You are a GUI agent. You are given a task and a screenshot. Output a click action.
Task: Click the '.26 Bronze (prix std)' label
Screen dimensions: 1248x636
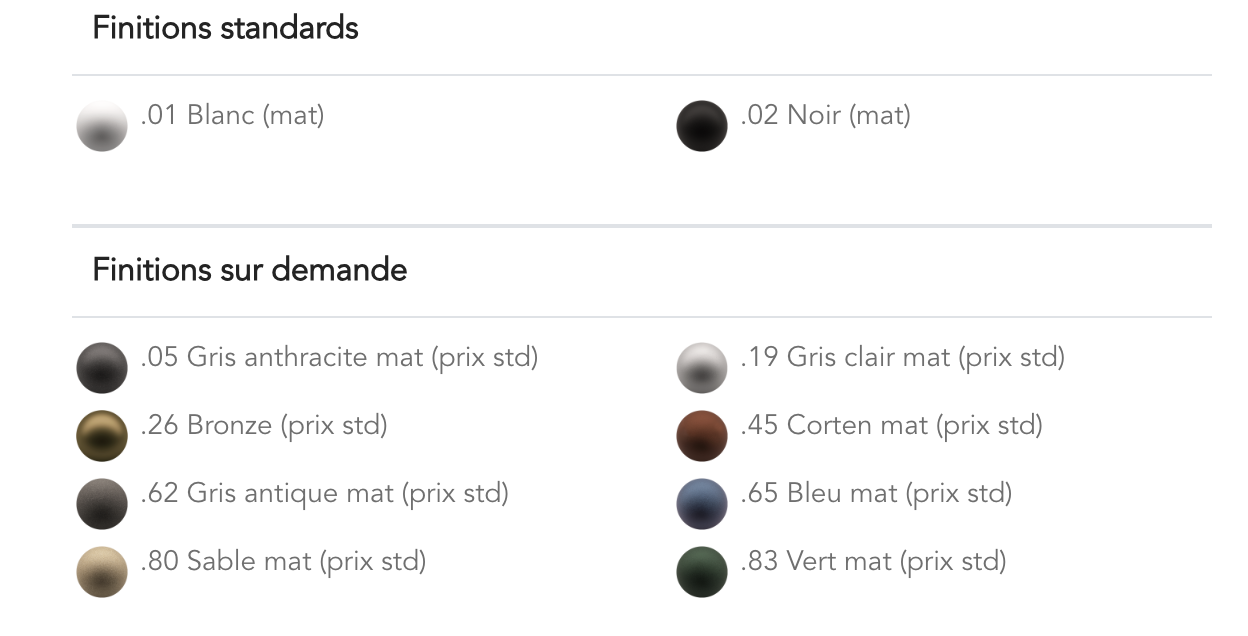(264, 426)
